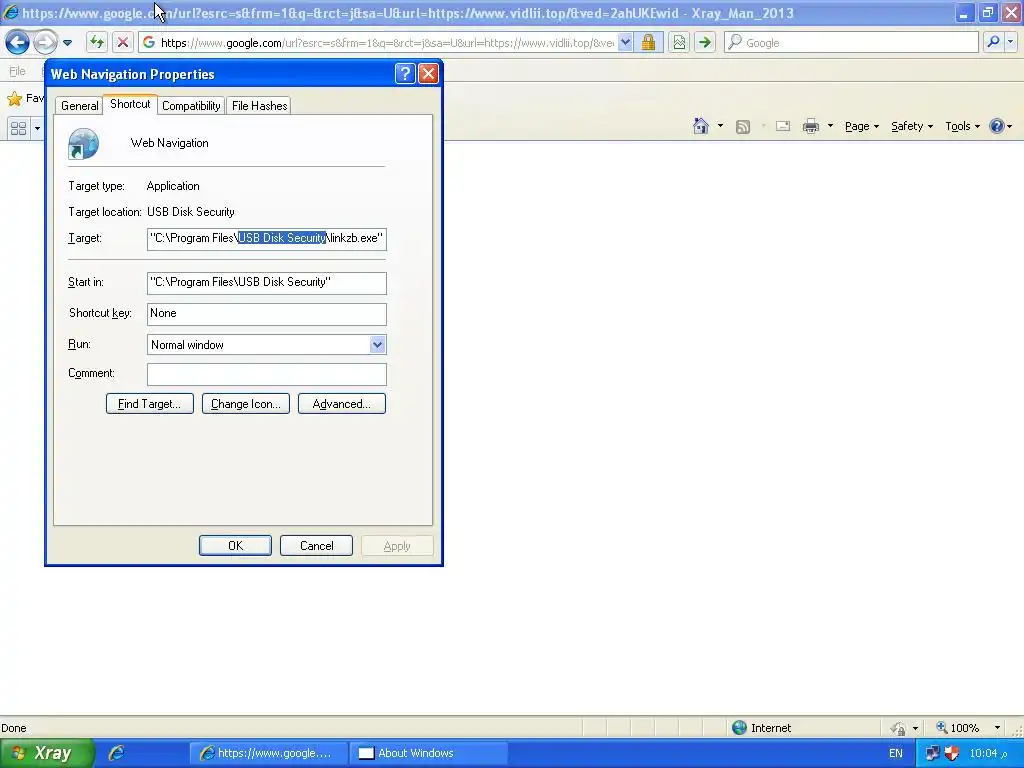
Task: Switch to the General tab
Action: tap(80, 106)
